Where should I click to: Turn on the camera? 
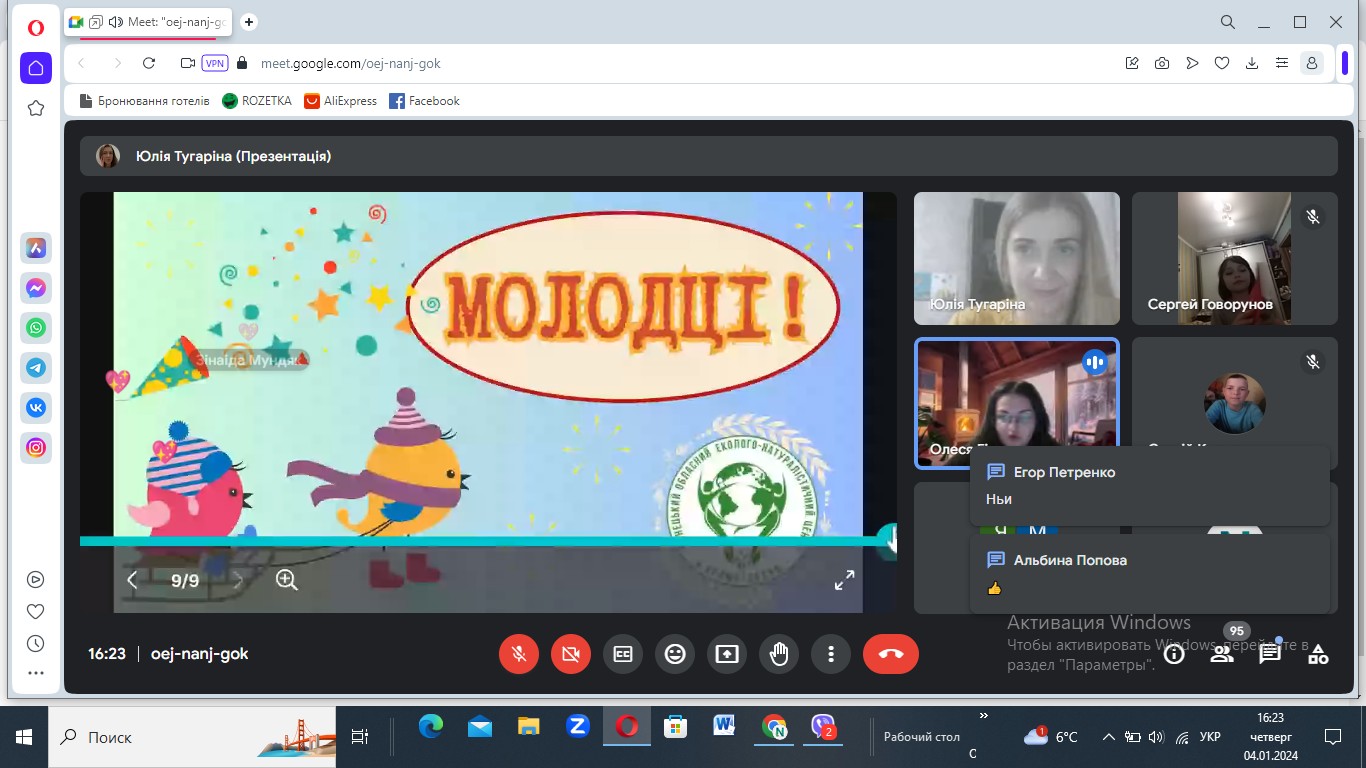tap(571, 654)
